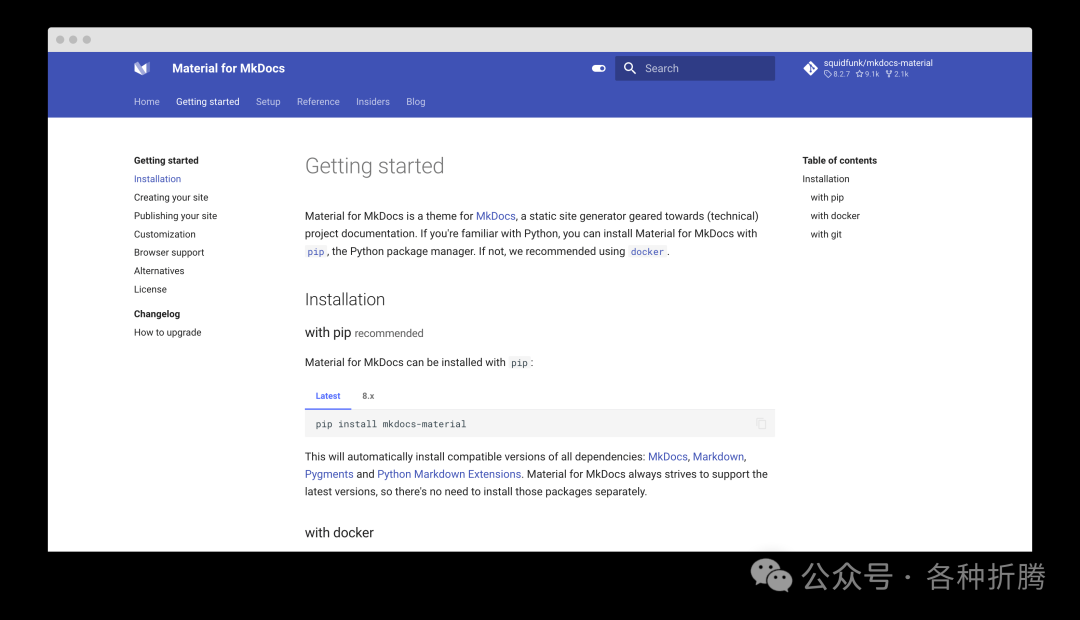Viewport: 1080px width, 620px height.
Task: Open the Browser support page
Action: 169,253
